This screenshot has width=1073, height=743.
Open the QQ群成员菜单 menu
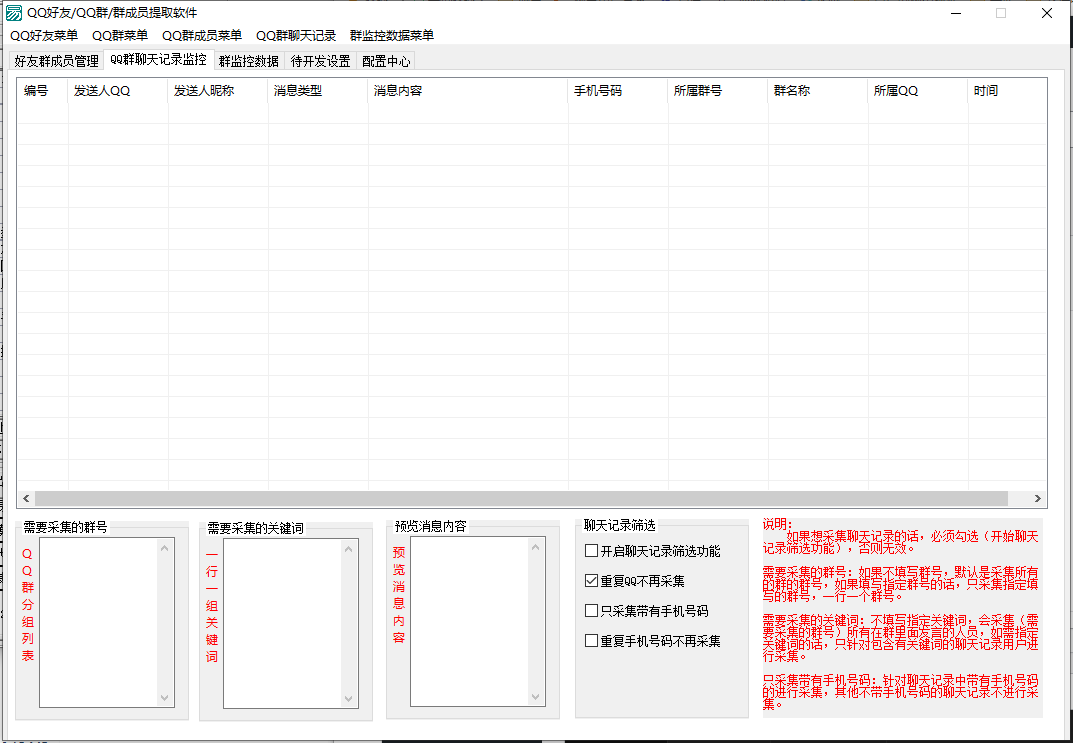(202, 36)
